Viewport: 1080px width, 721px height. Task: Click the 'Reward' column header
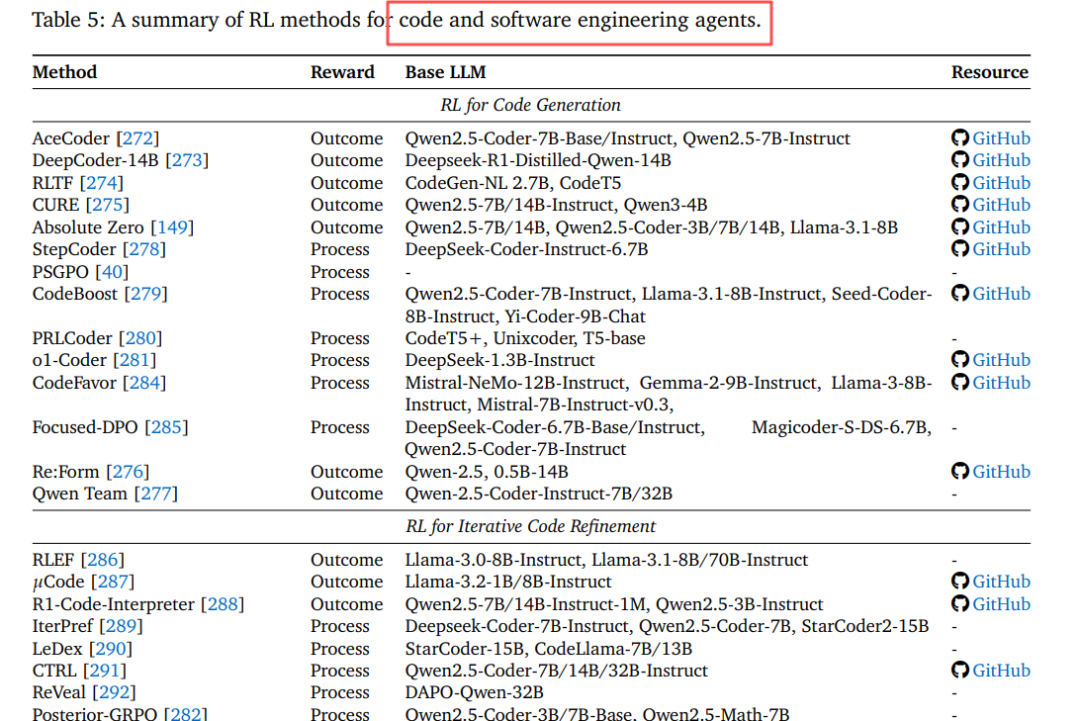click(342, 72)
